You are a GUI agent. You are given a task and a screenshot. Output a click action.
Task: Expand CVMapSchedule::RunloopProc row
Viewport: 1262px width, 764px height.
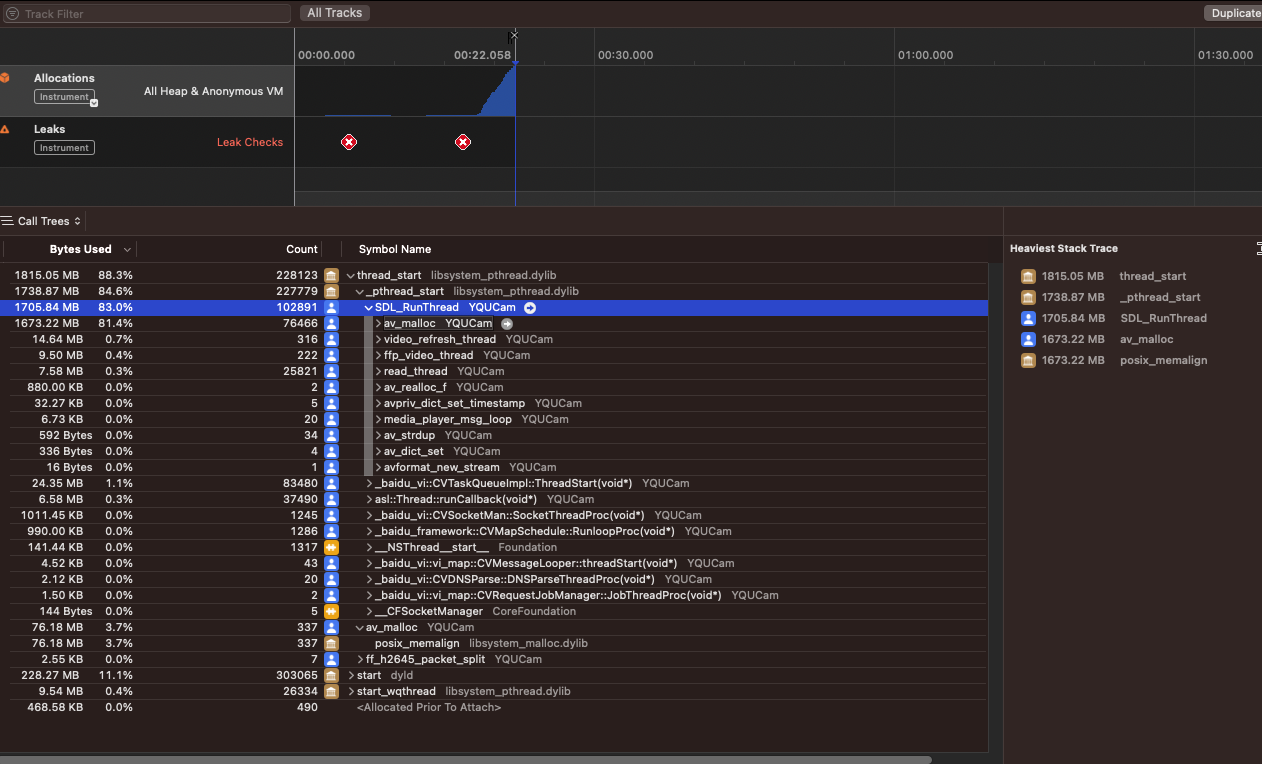point(369,531)
